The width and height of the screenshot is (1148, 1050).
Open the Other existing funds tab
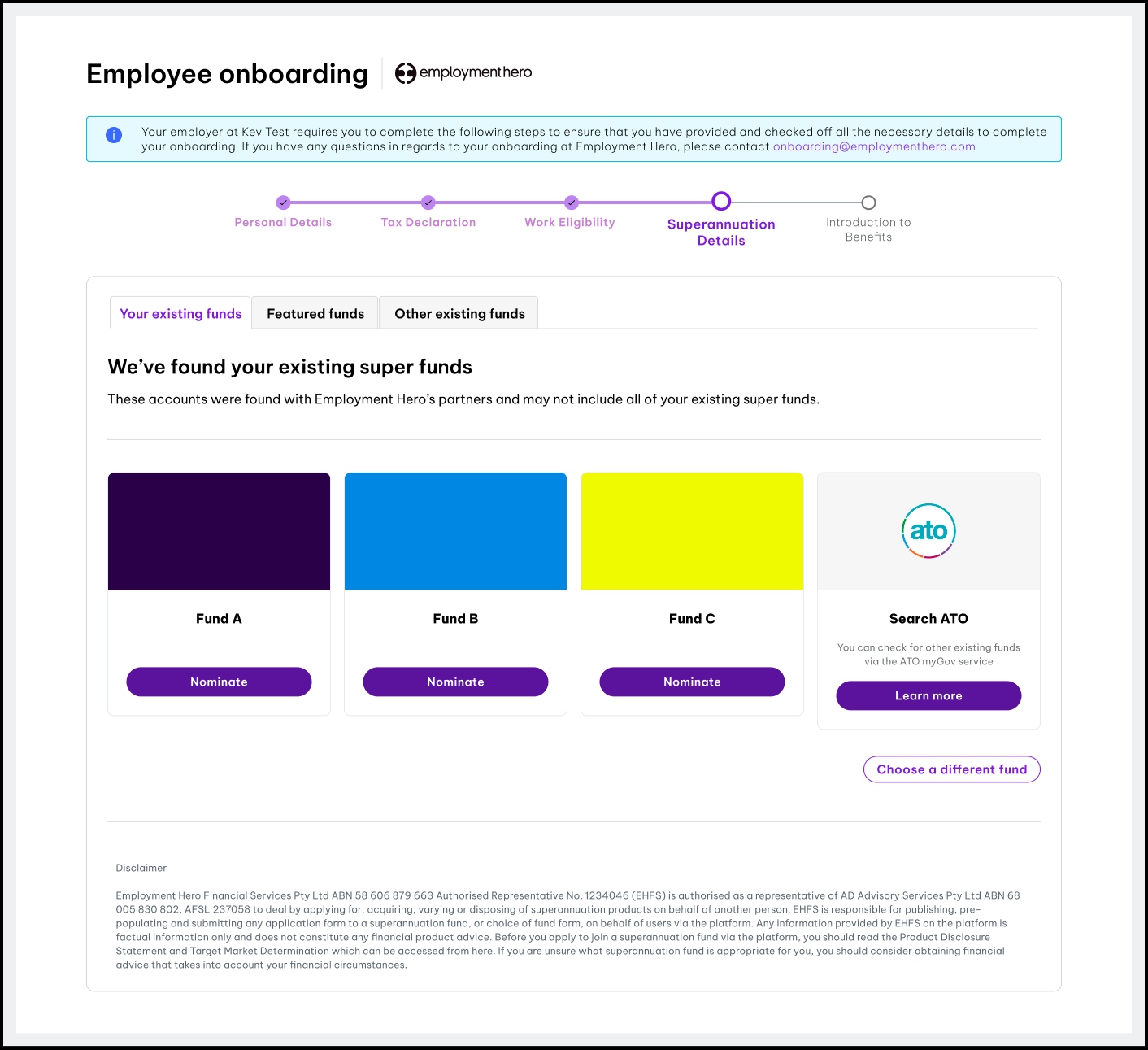[x=459, y=314]
